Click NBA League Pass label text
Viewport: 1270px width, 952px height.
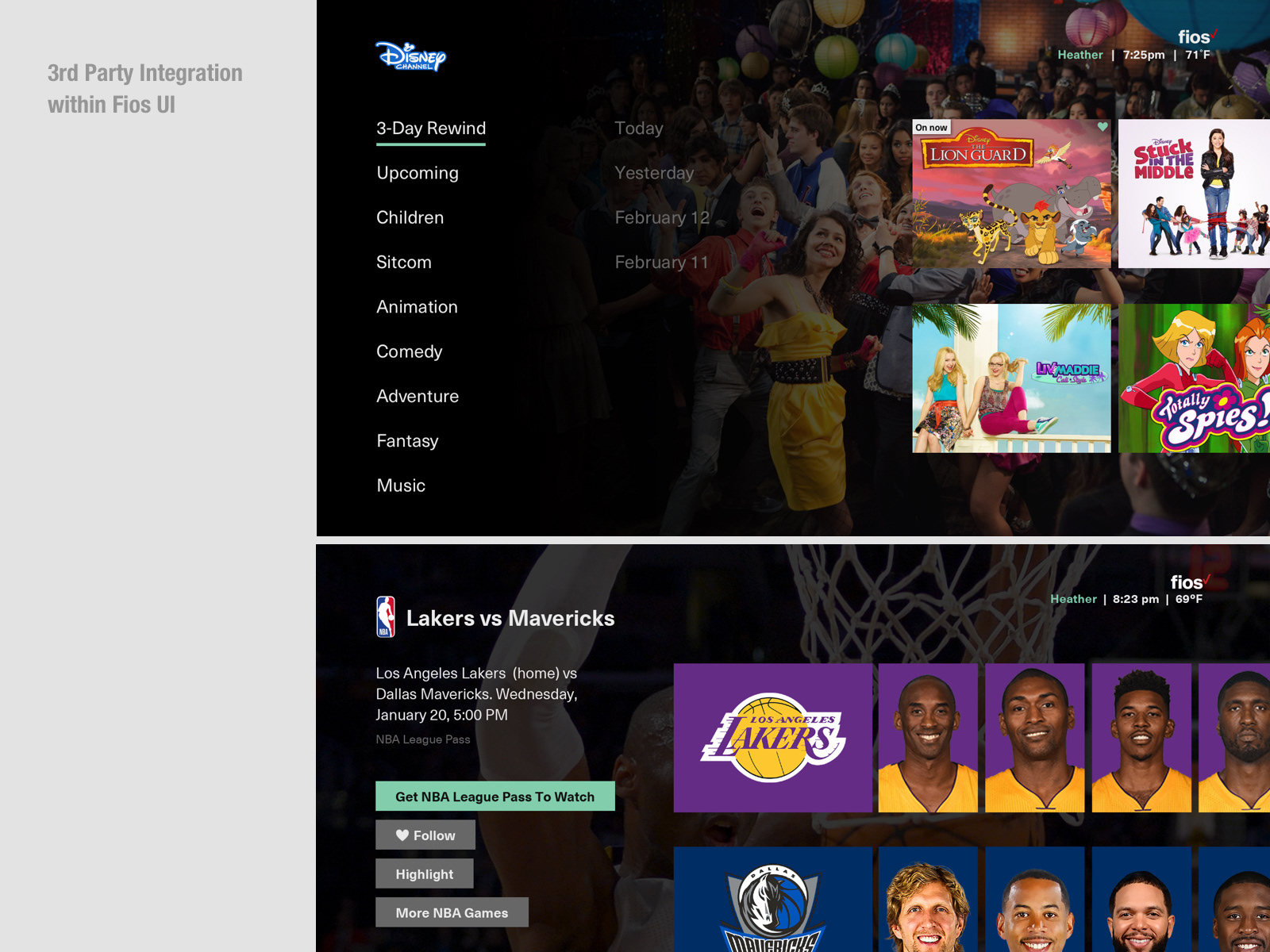pyautogui.click(x=423, y=739)
